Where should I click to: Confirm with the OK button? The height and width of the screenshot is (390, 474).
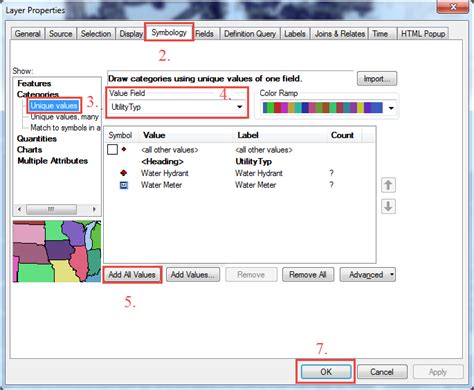point(326,372)
